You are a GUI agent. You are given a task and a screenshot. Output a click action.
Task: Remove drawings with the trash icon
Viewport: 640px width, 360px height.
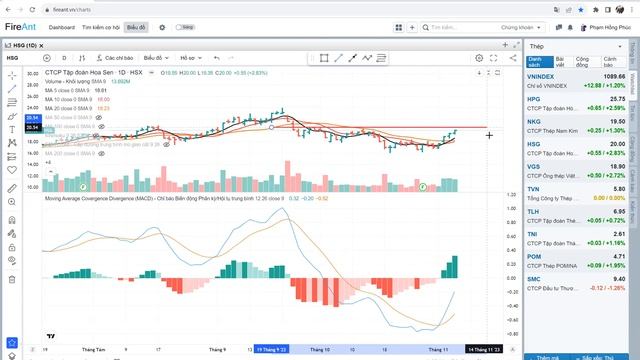(x=12, y=280)
